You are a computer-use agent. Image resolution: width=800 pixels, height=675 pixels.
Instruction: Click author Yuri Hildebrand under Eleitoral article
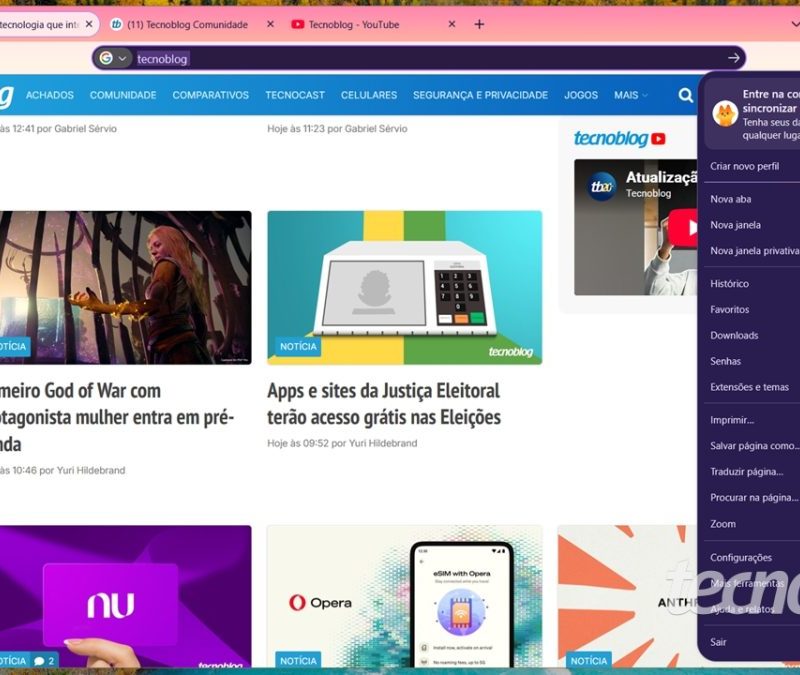click(x=383, y=443)
